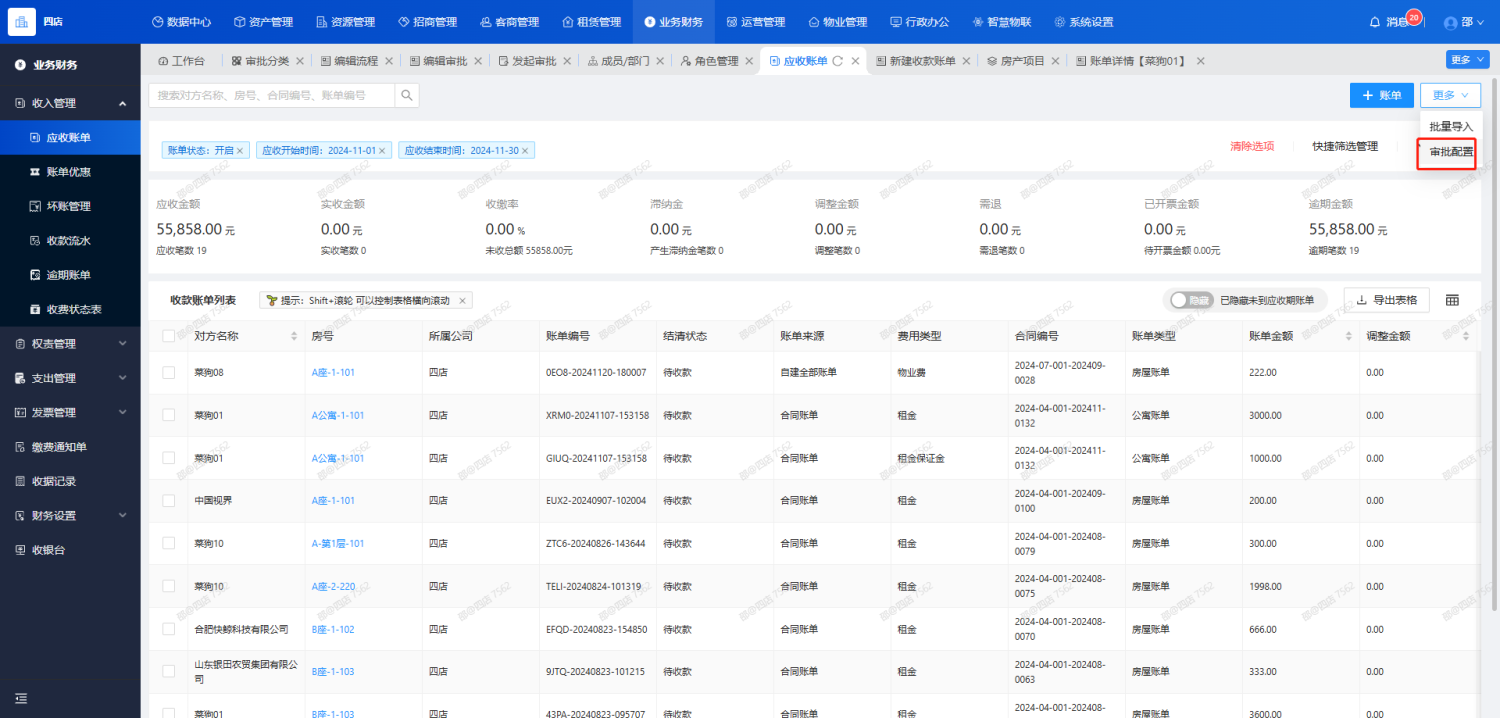The height and width of the screenshot is (718, 1500).
Task: Click the 四店 company logo icon
Action: click(x=21, y=21)
